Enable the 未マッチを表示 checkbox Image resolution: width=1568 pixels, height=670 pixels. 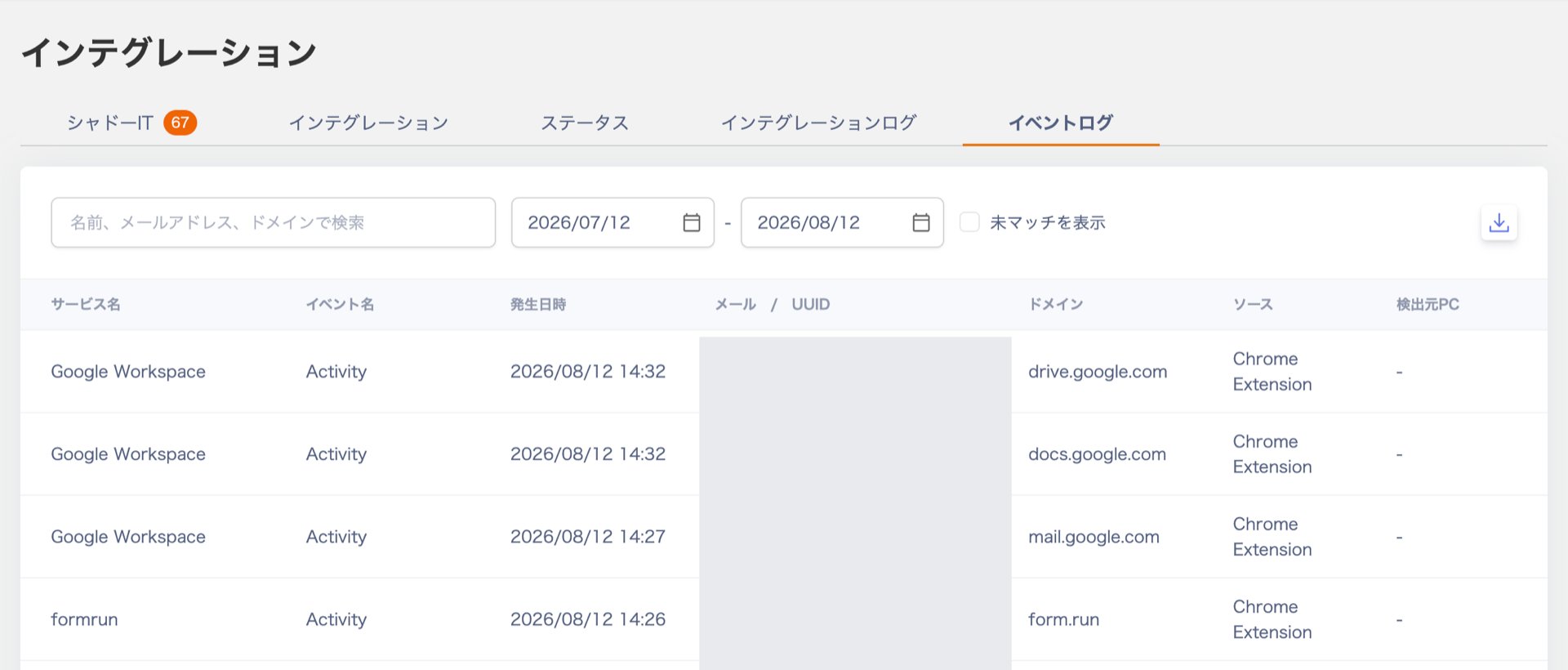tap(969, 222)
